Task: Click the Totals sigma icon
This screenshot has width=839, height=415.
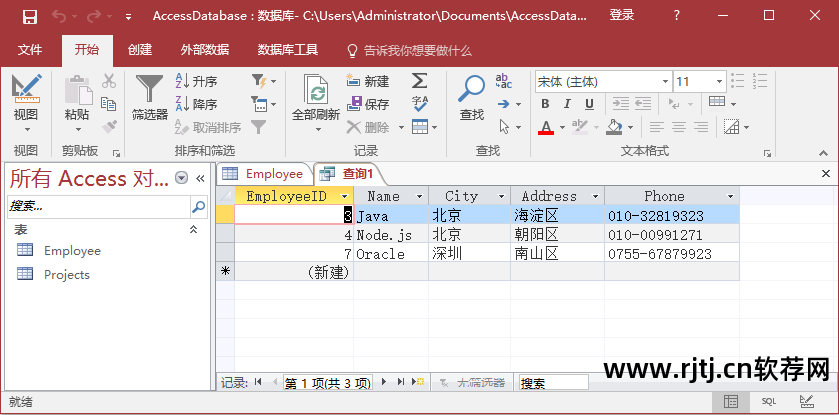Action: click(420, 81)
